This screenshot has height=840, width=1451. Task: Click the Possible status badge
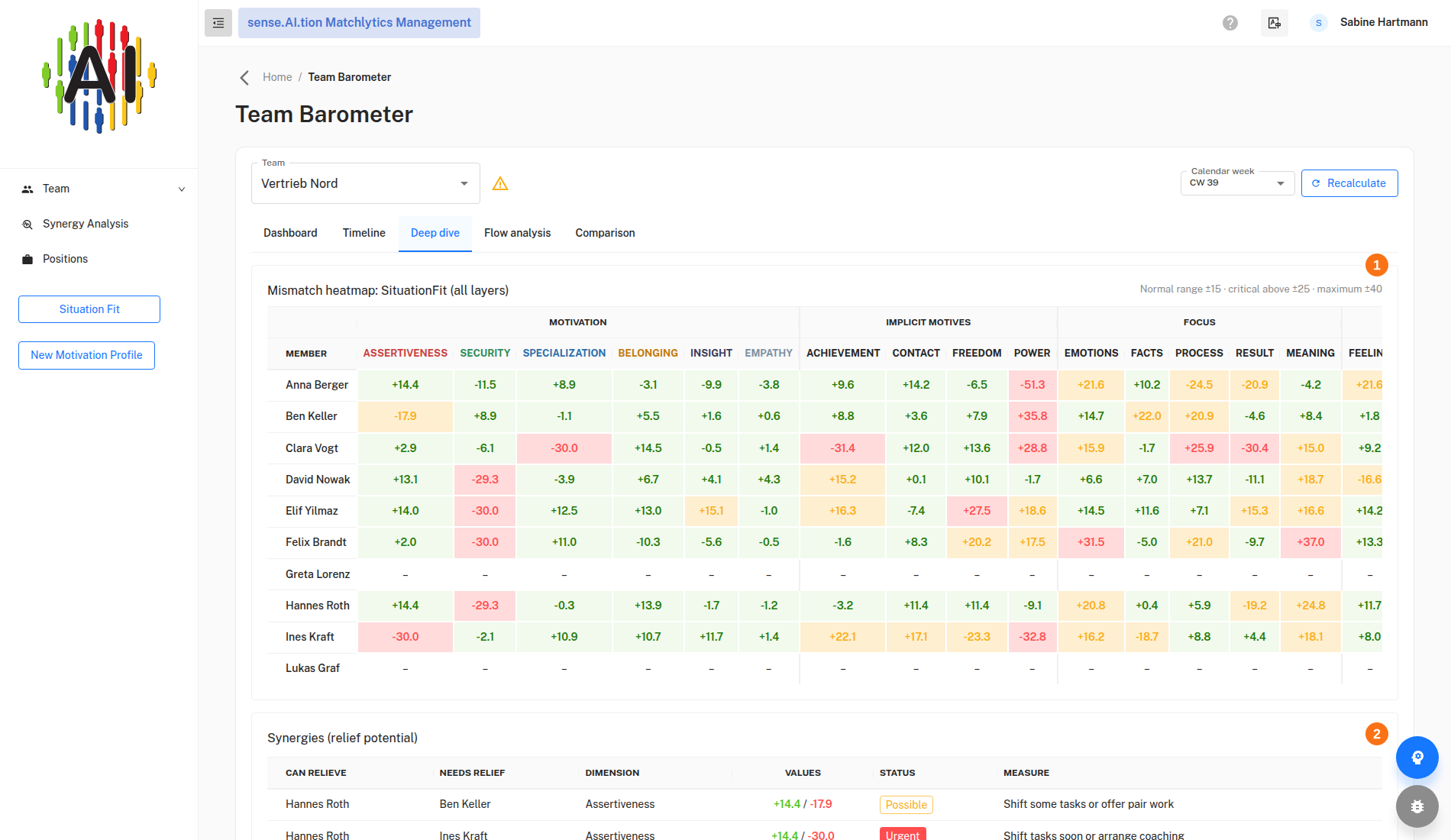pos(906,805)
